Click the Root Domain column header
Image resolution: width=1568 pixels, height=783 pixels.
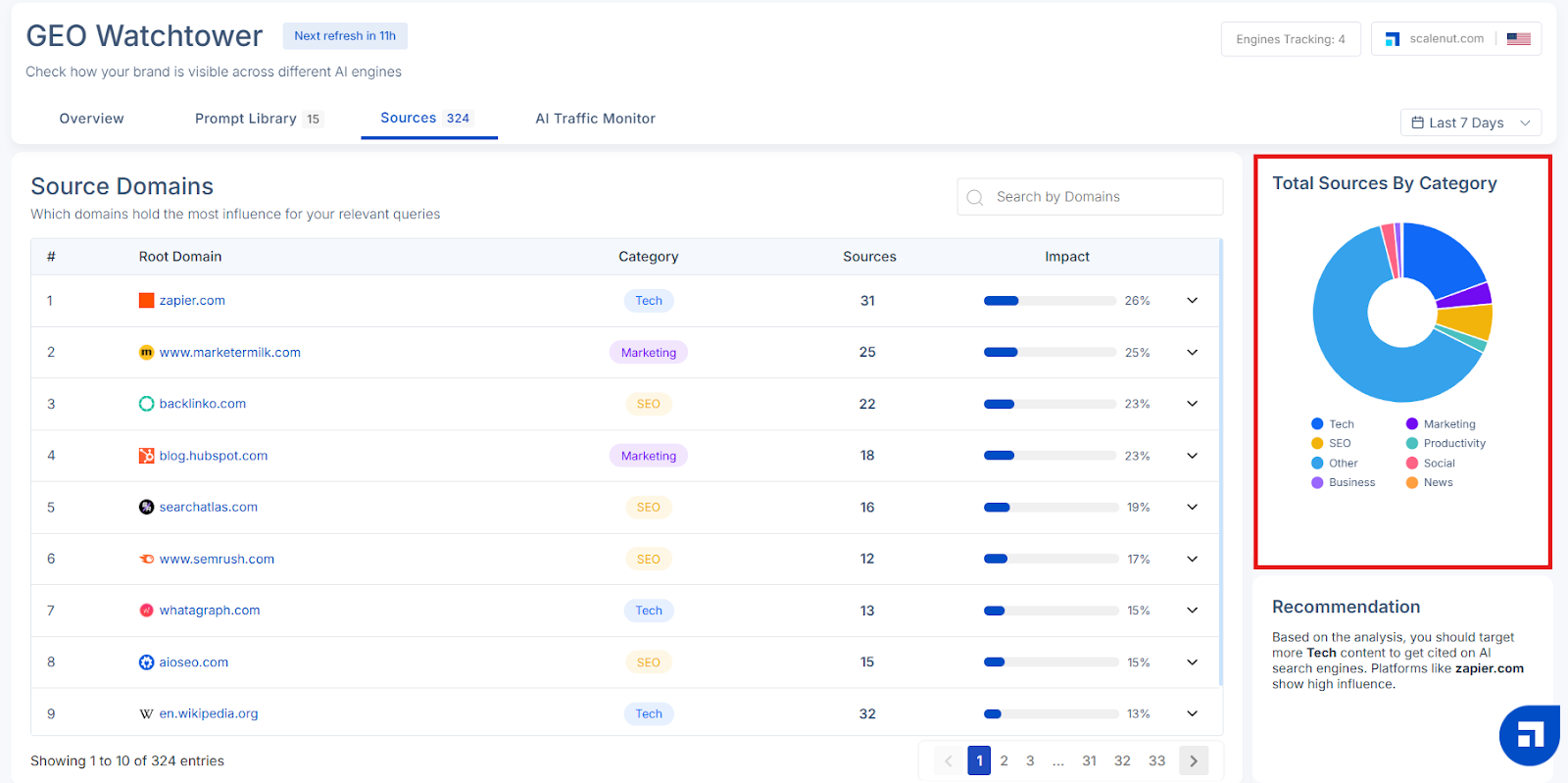tap(180, 257)
